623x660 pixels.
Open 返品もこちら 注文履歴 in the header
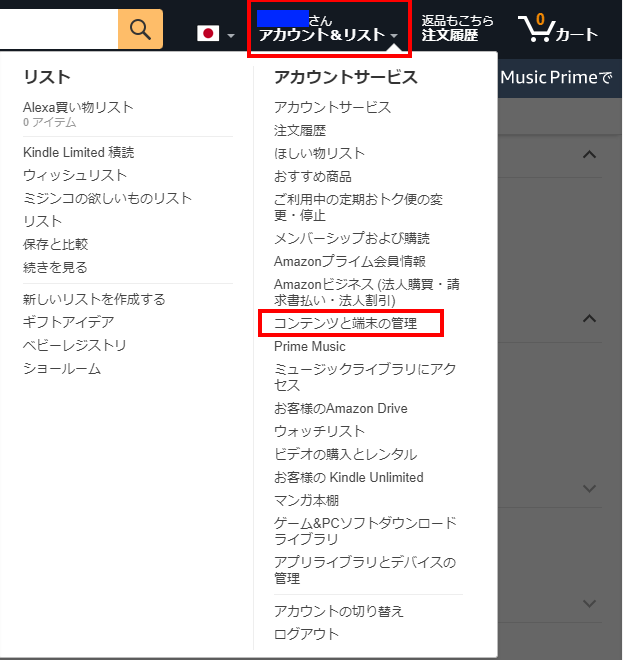tap(457, 28)
